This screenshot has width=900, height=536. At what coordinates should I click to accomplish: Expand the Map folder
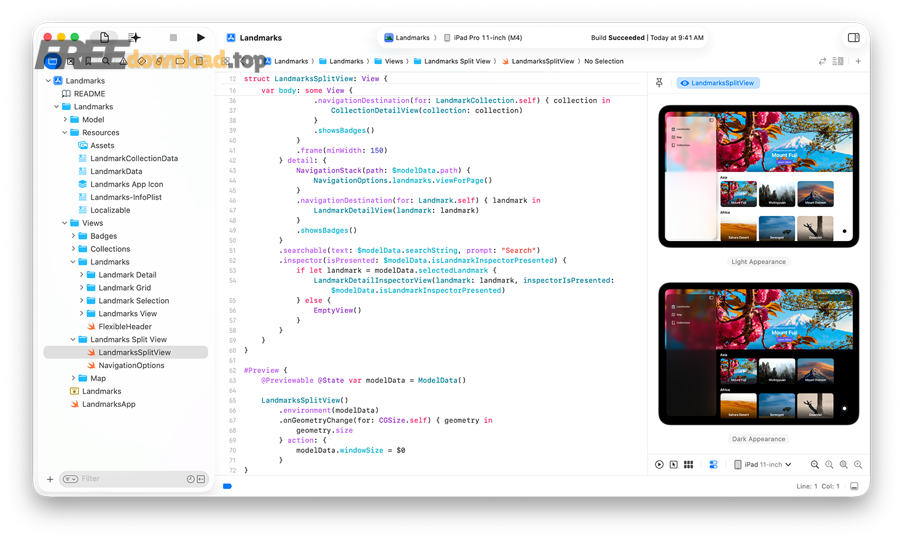click(73, 378)
